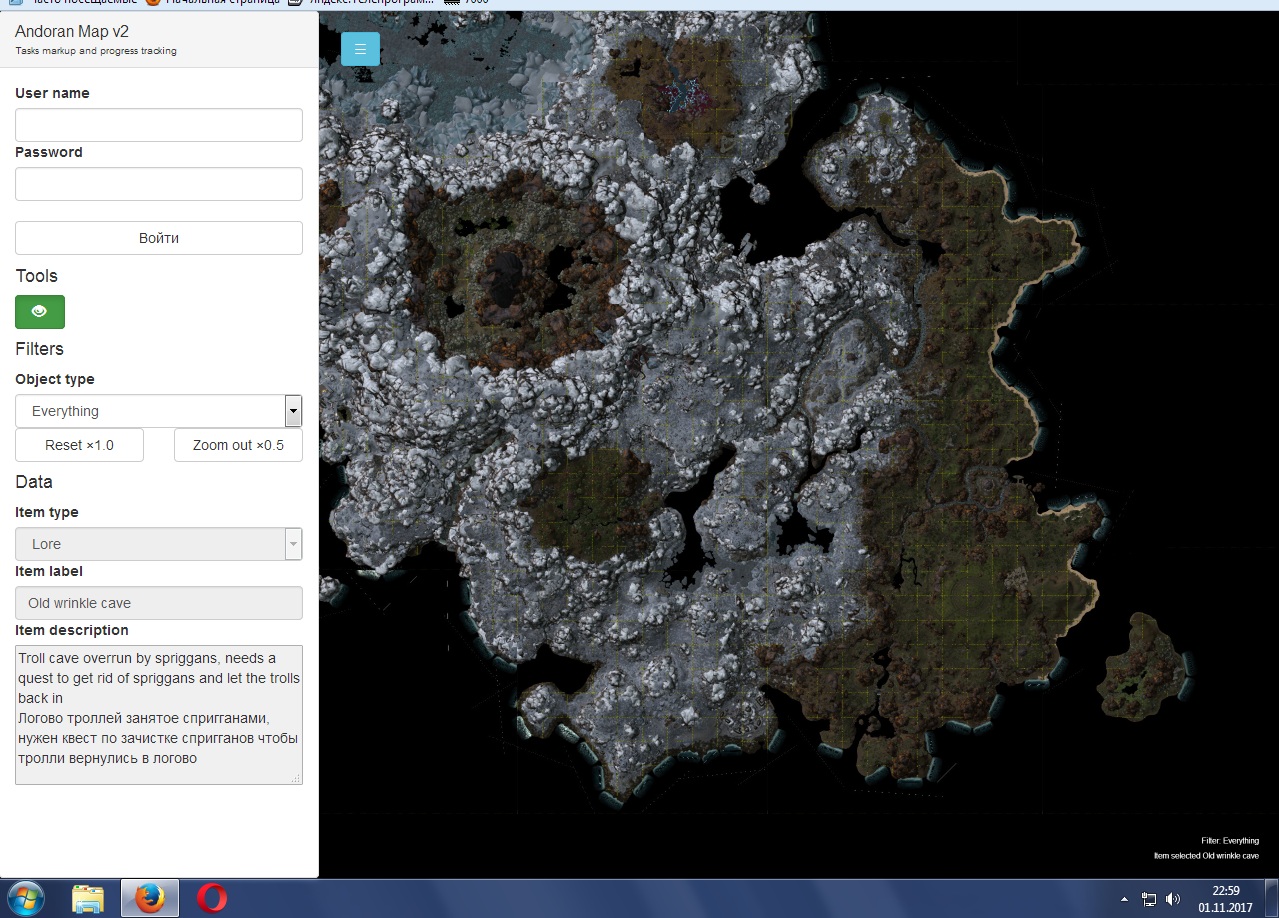
Task: Click the Item description text area
Action: click(x=158, y=714)
